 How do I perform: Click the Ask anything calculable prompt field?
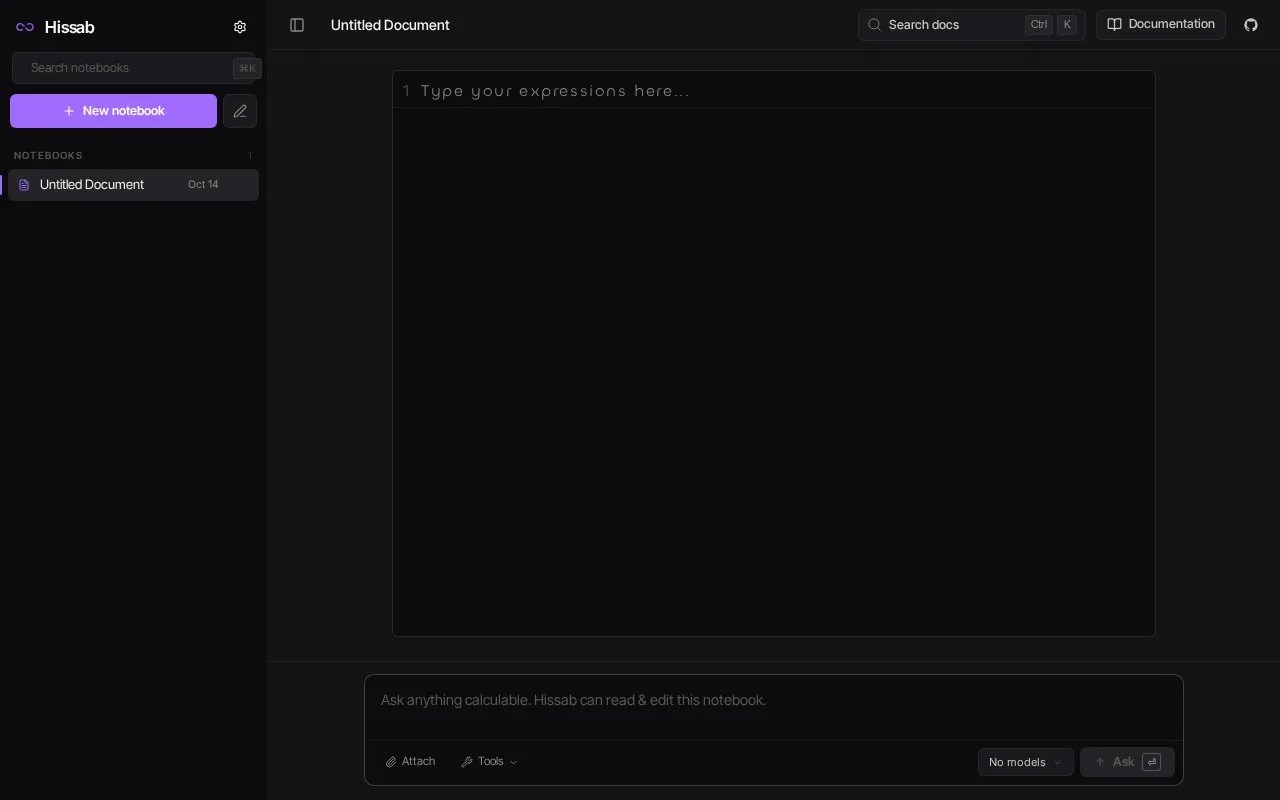click(774, 700)
